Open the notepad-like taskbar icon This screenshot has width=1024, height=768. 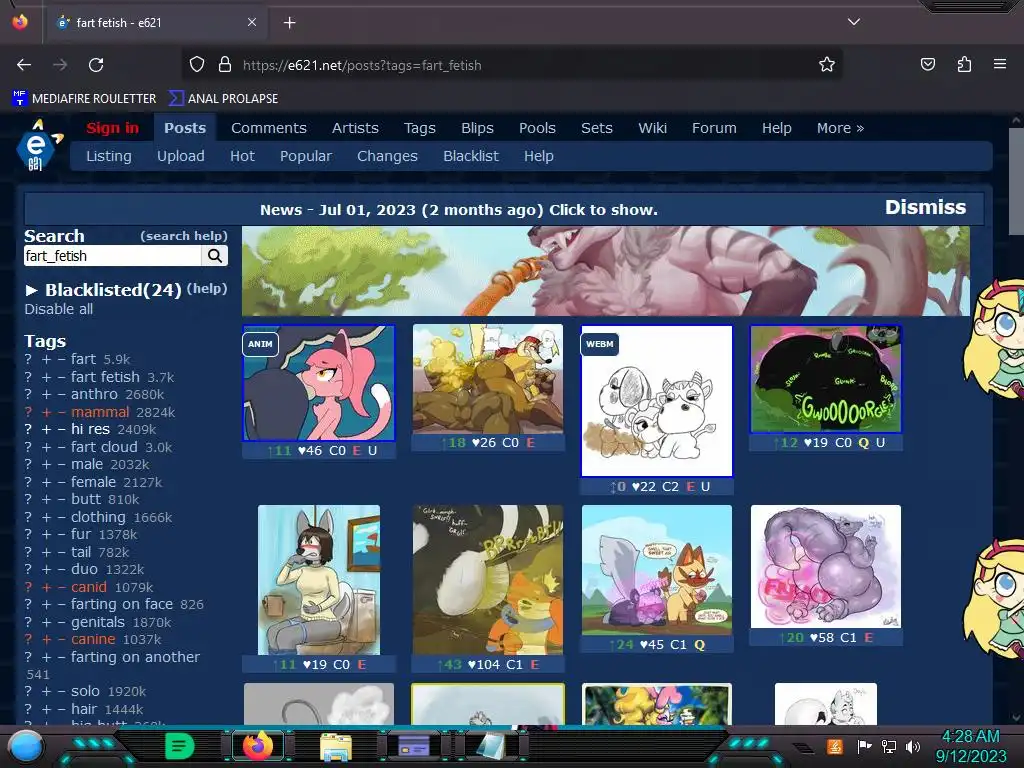pyautogui.click(x=491, y=746)
